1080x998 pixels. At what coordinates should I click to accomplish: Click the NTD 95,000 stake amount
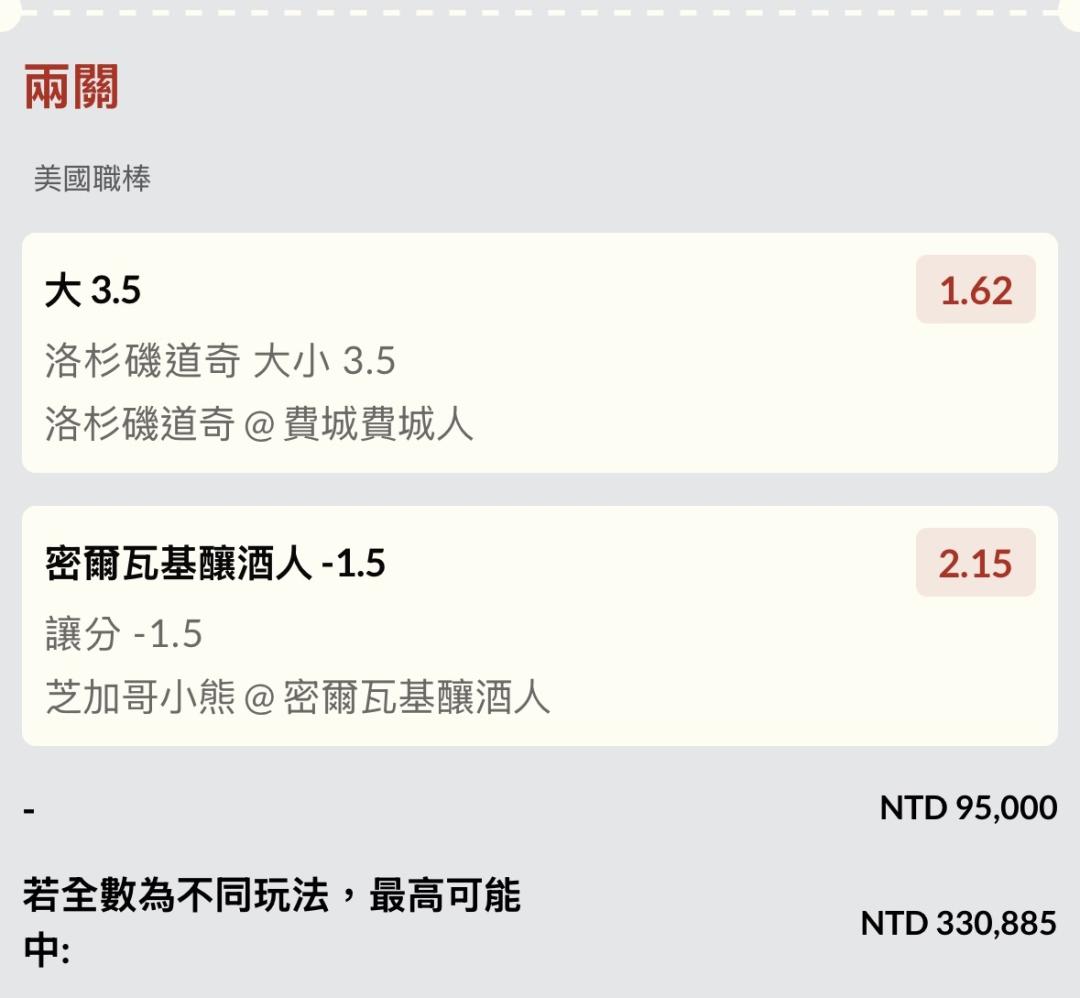pos(967,807)
